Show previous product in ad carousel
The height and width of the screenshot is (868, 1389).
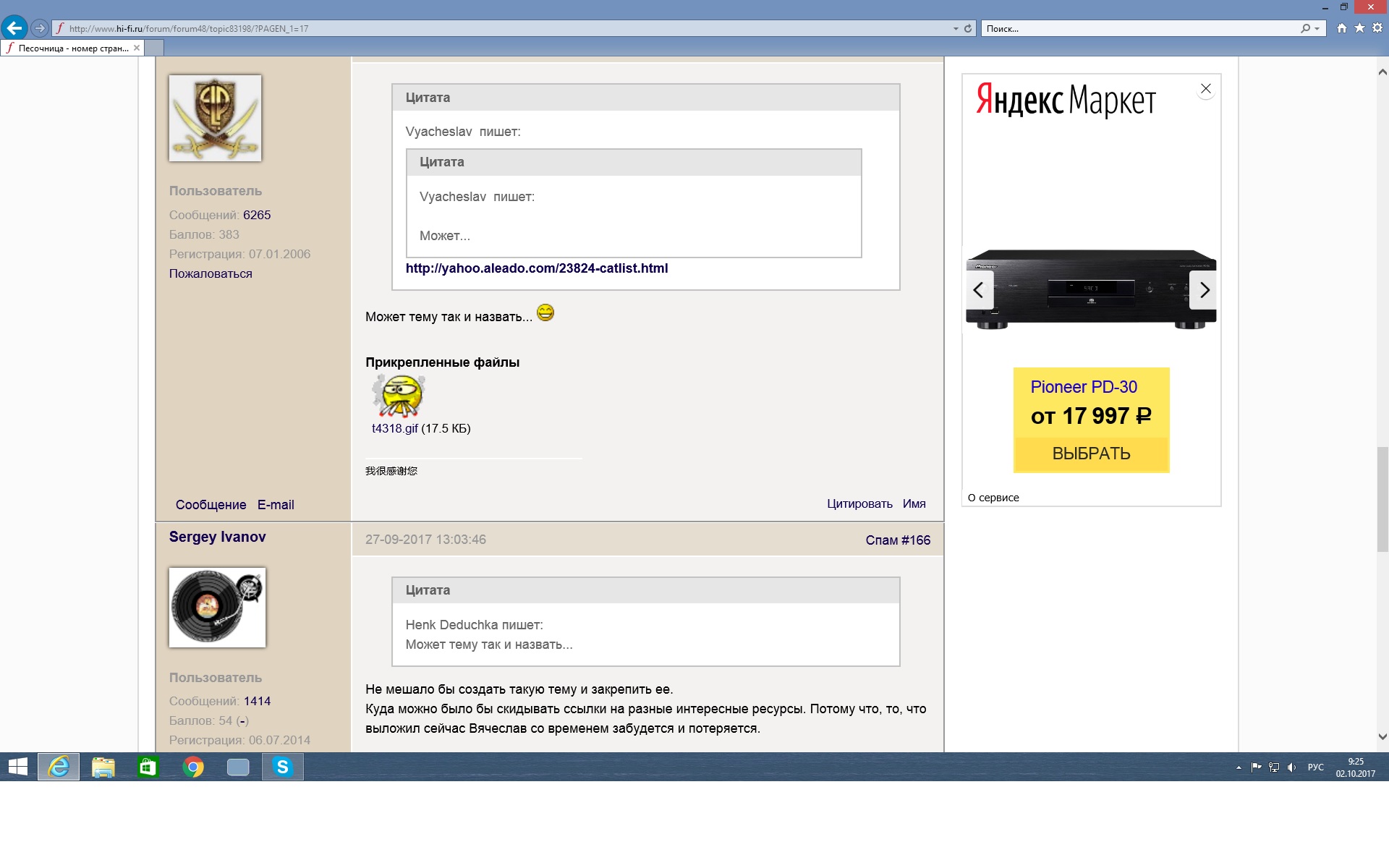pos(979,290)
